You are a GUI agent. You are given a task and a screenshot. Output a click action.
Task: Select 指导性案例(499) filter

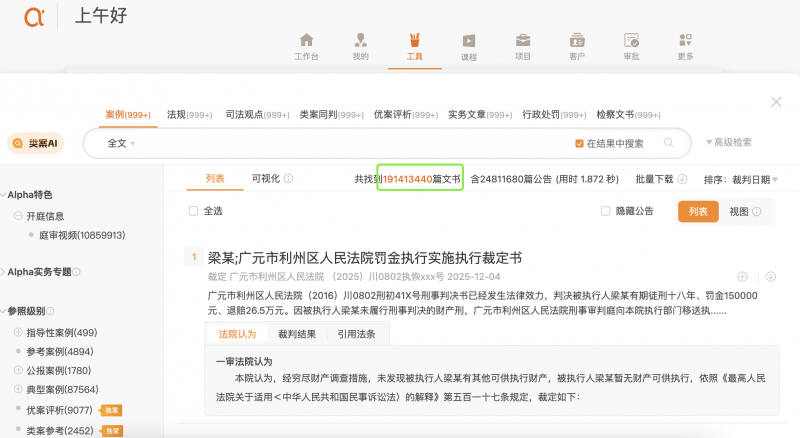click(x=61, y=332)
